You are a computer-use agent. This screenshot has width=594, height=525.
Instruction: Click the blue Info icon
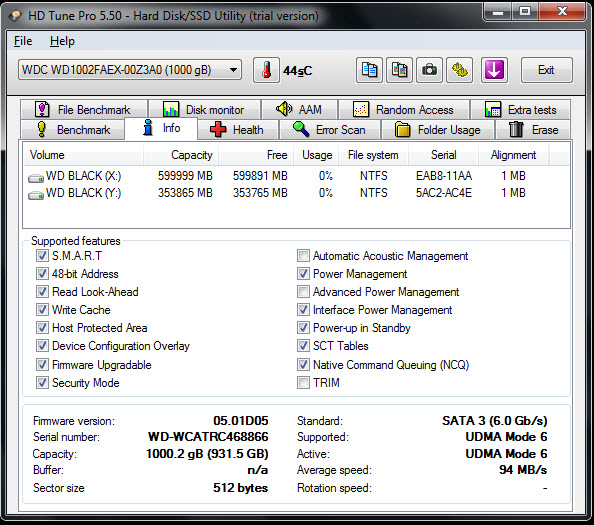coord(148,127)
